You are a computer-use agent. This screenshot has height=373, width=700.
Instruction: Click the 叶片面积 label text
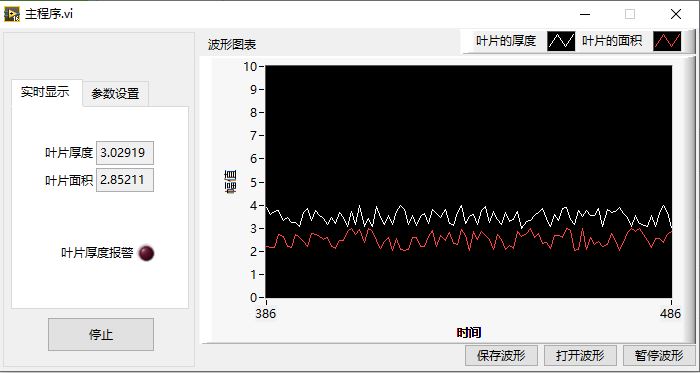coord(69,180)
